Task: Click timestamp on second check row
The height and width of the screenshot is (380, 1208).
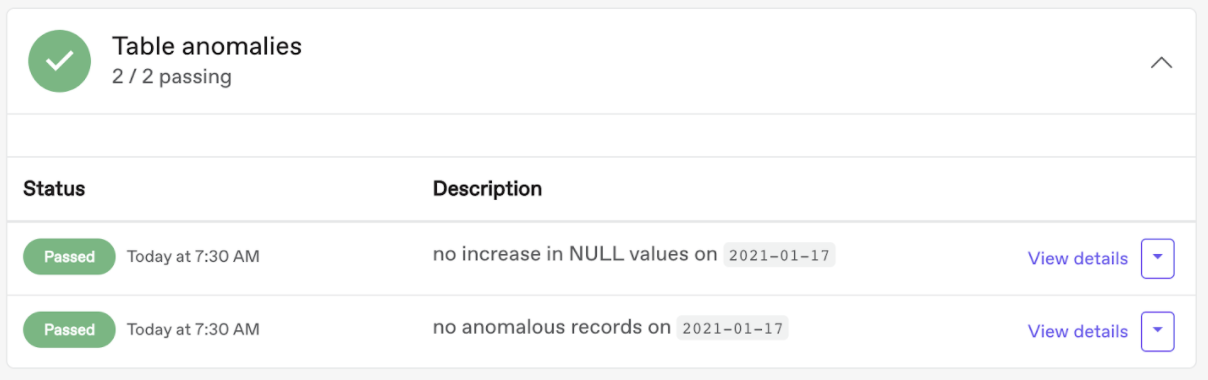Action: point(193,330)
